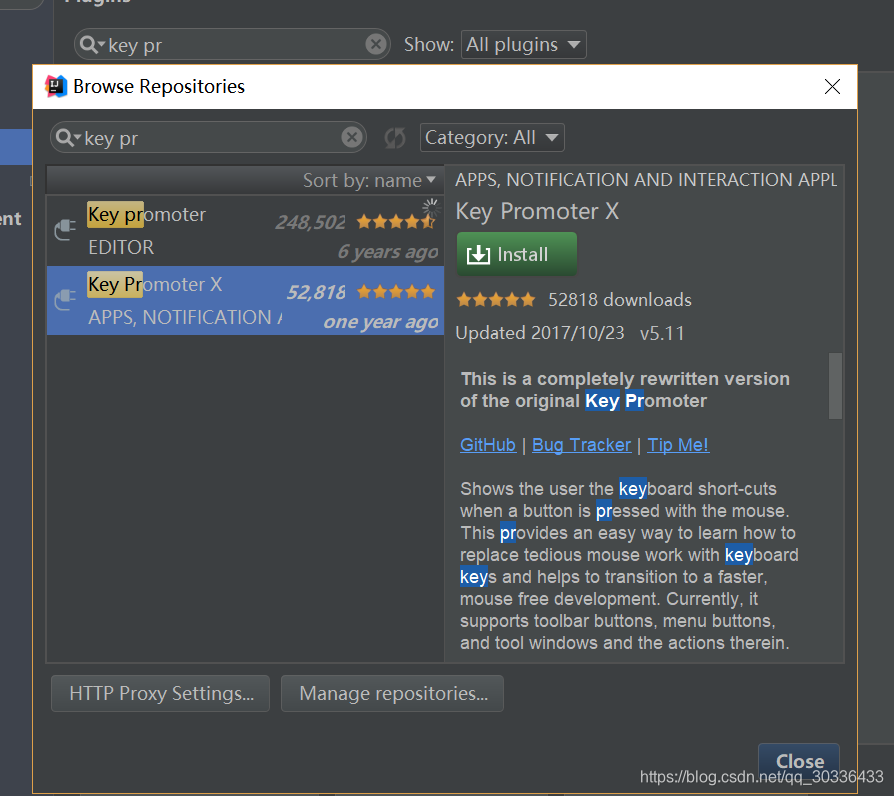The height and width of the screenshot is (796, 894).
Task: Click the IntelliJ logo in title bar
Action: 56,86
